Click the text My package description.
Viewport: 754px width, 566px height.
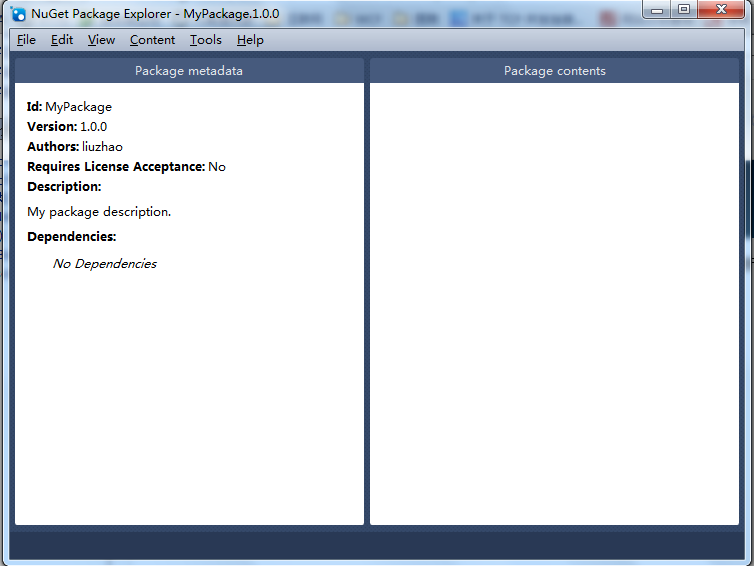pyautogui.click(x=99, y=212)
